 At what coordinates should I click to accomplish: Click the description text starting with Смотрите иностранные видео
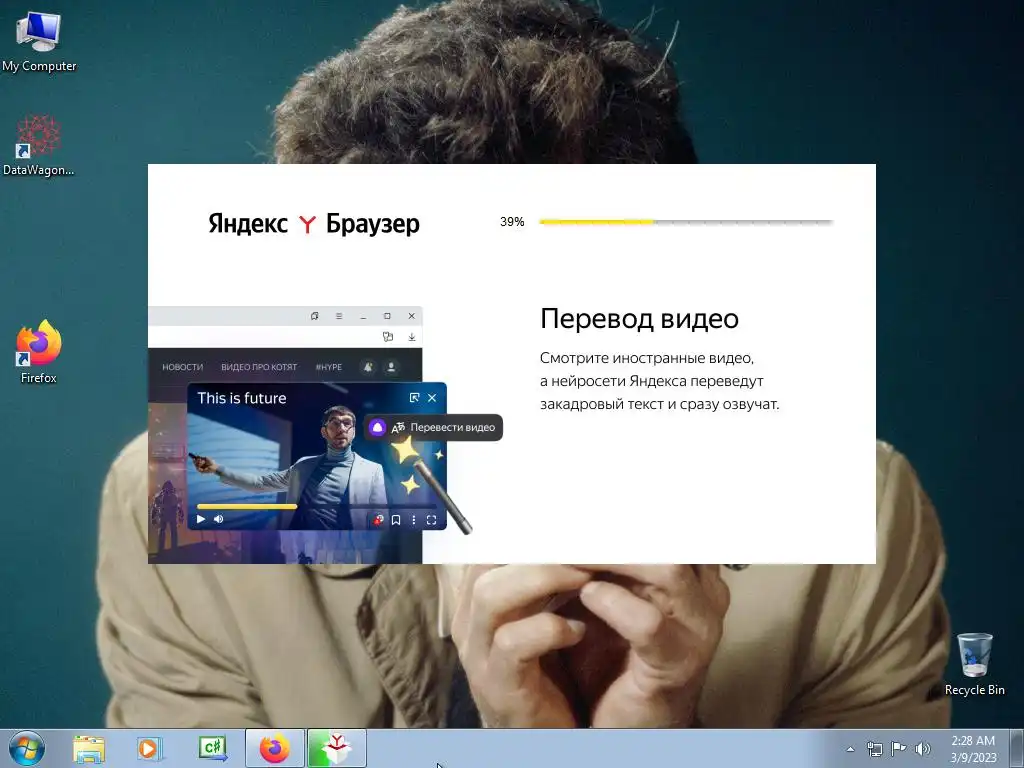(x=660, y=381)
